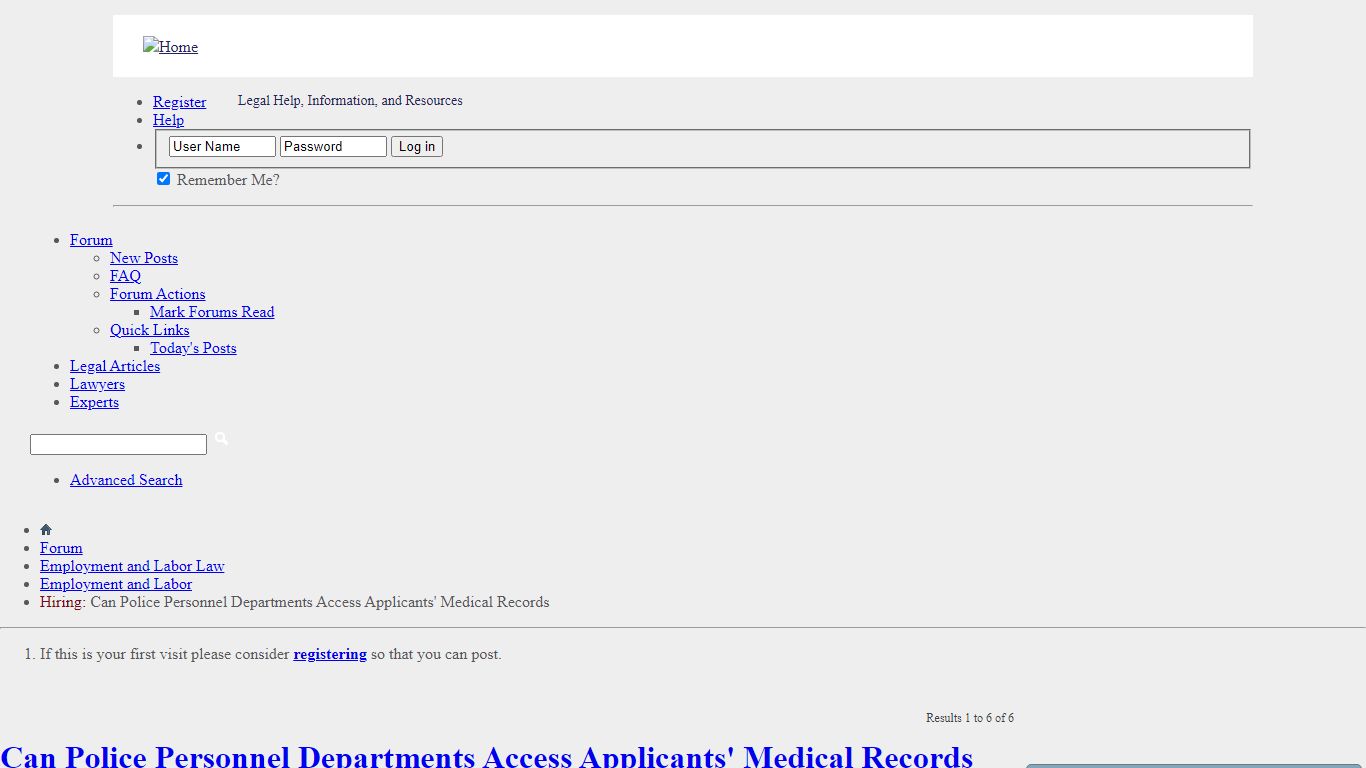Open the thread title heading link

coord(487,756)
